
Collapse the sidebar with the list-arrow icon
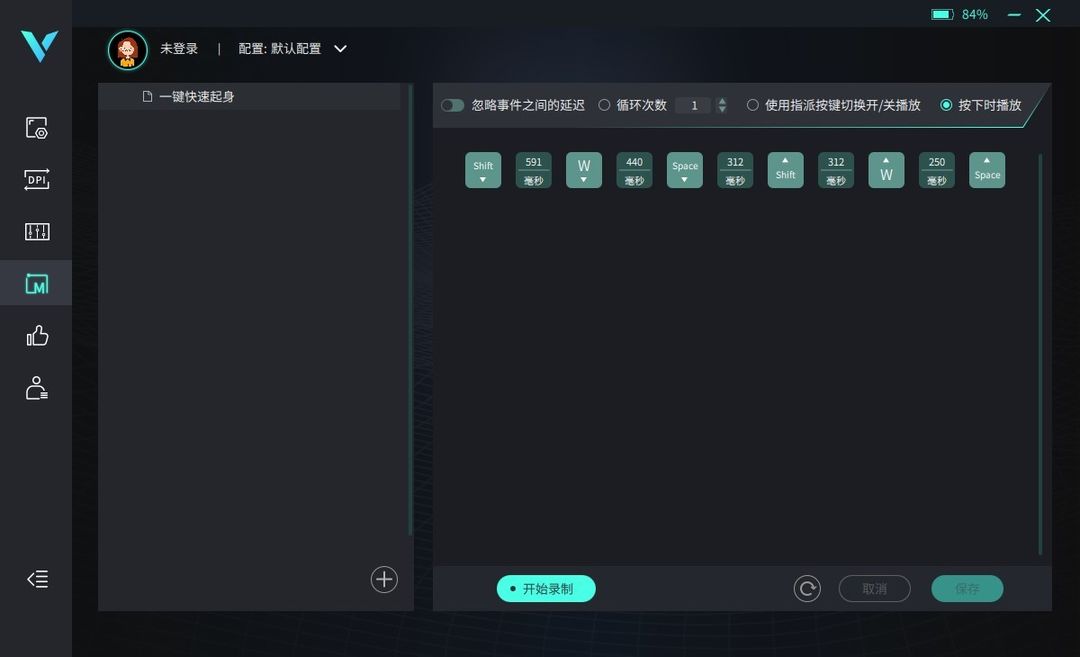point(37,579)
